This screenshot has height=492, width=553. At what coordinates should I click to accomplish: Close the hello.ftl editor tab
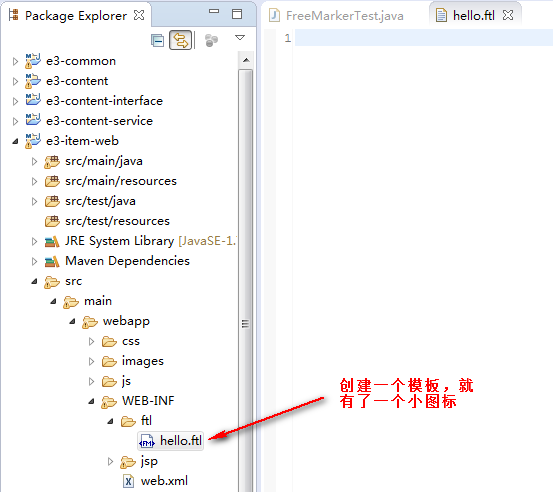click(x=508, y=15)
